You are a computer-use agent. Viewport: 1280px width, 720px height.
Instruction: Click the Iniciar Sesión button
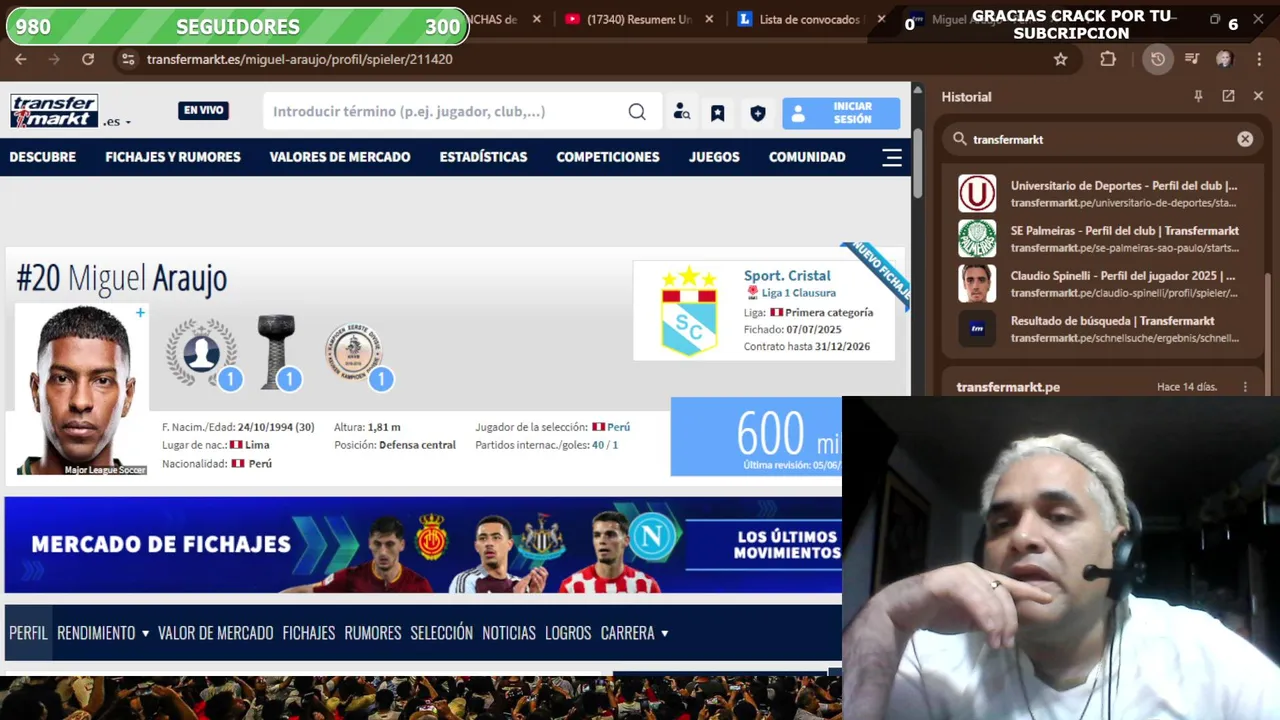pos(841,113)
